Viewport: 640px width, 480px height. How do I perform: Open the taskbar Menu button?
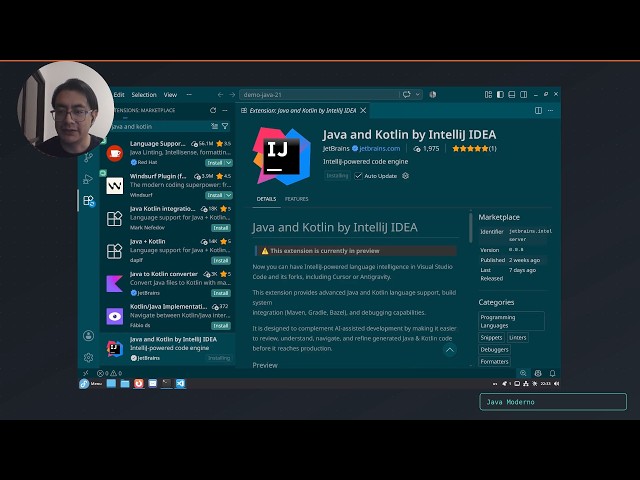91,384
